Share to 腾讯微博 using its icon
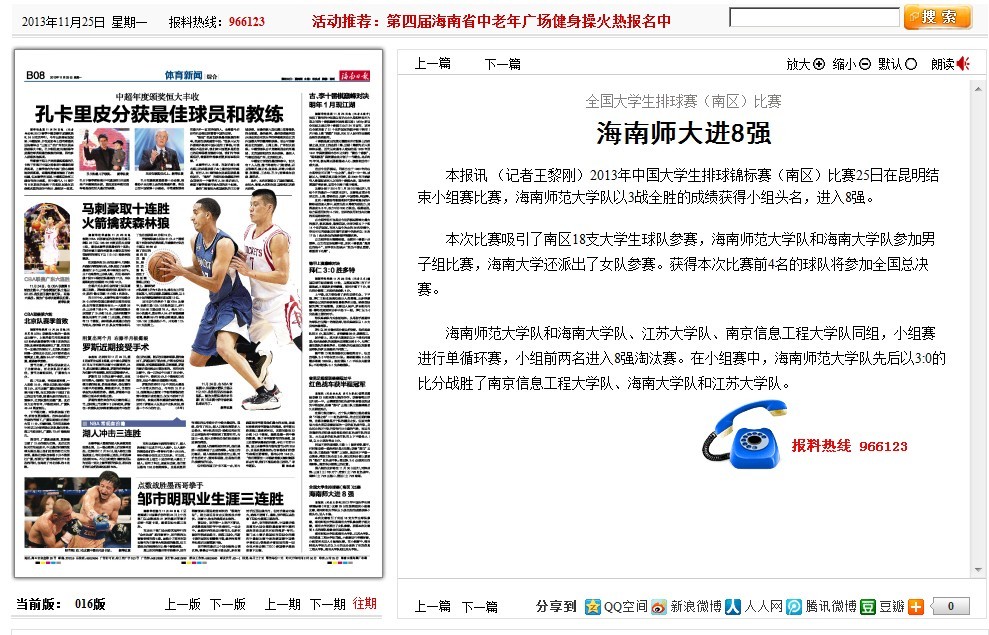This screenshot has height=635, width=989. 793,606
